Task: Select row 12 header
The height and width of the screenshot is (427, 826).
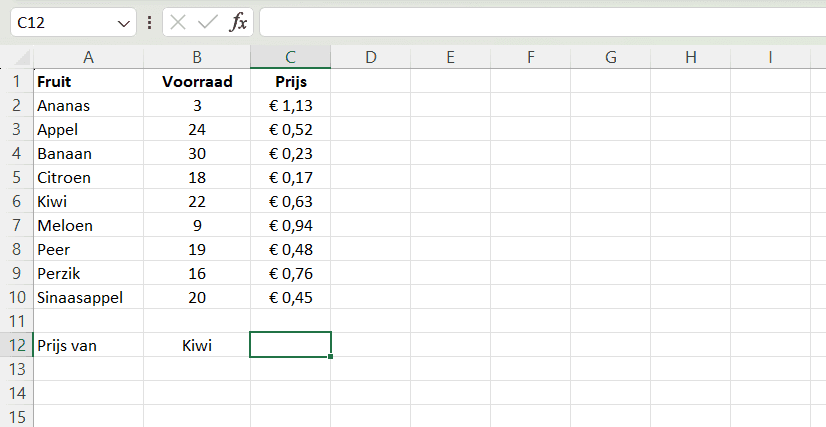Action: click(16, 345)
